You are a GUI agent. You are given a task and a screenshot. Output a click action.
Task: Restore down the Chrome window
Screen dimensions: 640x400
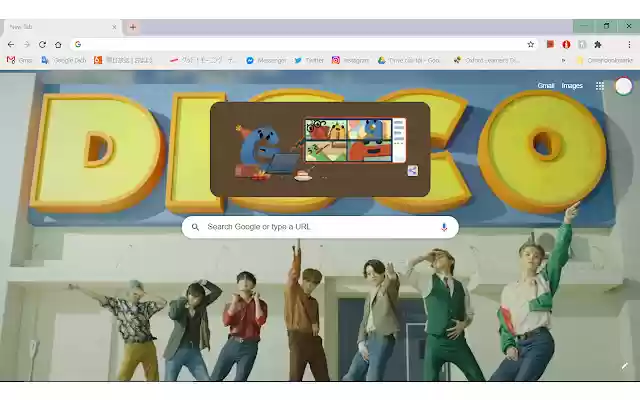(606, 26)
